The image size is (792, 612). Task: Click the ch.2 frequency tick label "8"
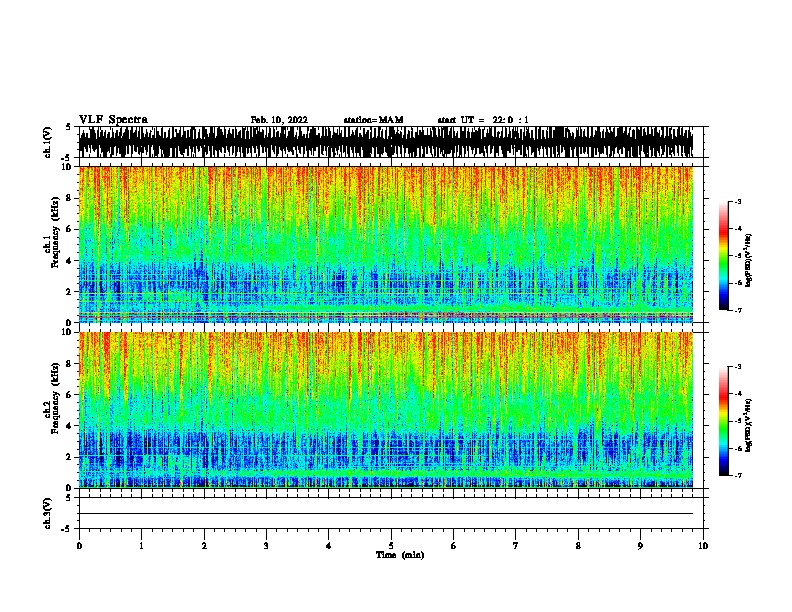click(69, 364)
